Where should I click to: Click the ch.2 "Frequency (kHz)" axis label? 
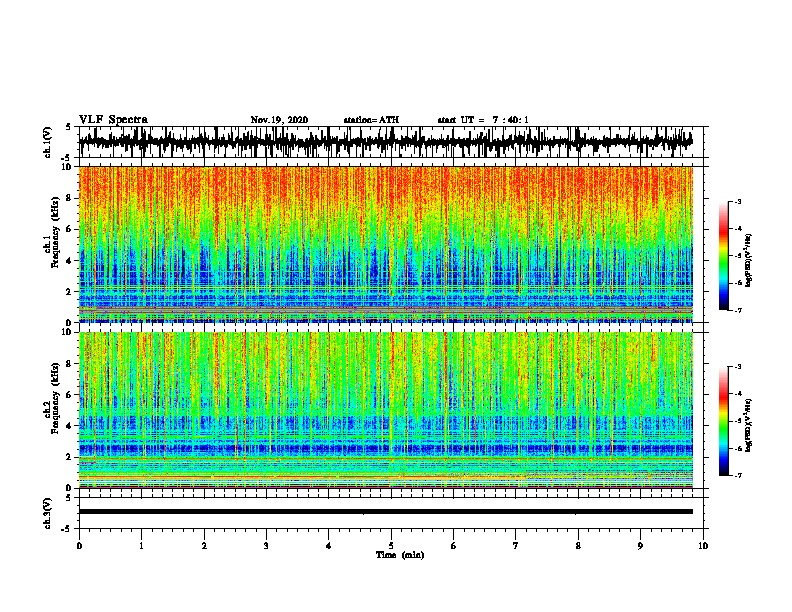(x=55, y=398)
